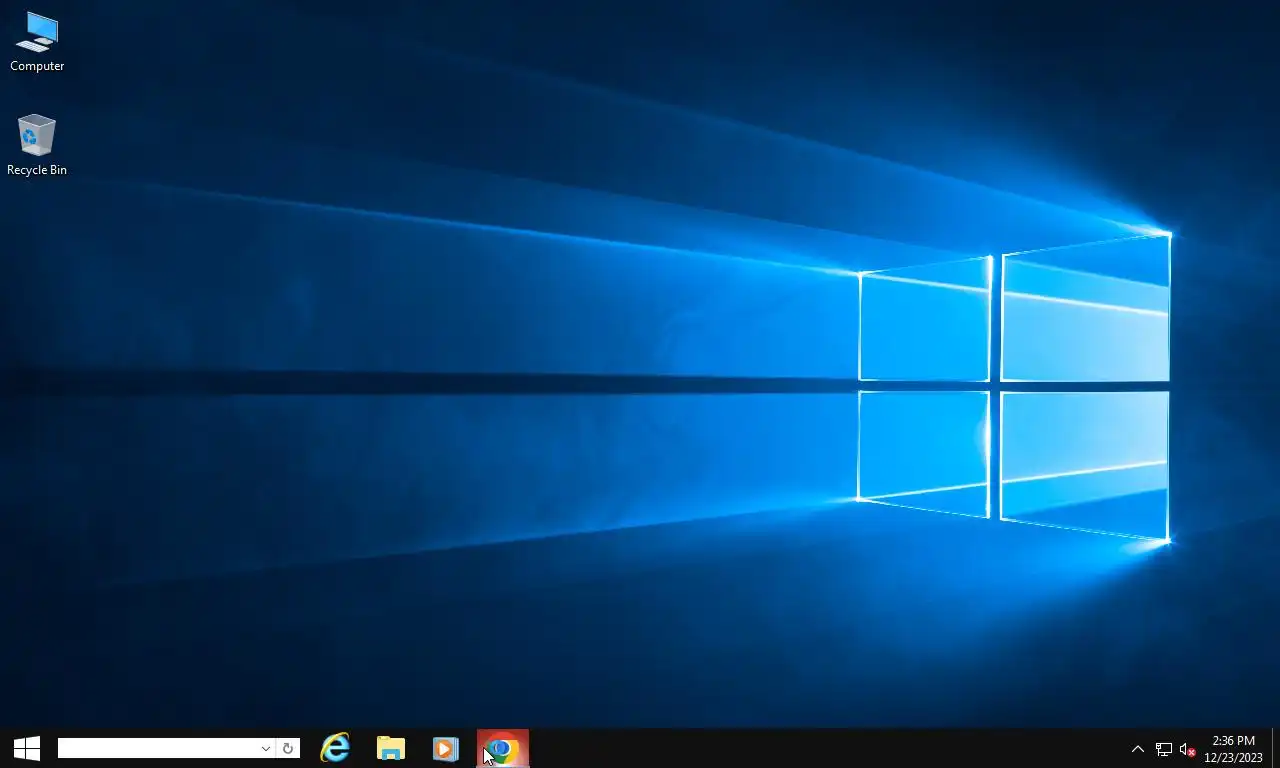Screen dimensions: 1280x768
Task: Open the Windows Start menu
Action: (x=27, y=748)
